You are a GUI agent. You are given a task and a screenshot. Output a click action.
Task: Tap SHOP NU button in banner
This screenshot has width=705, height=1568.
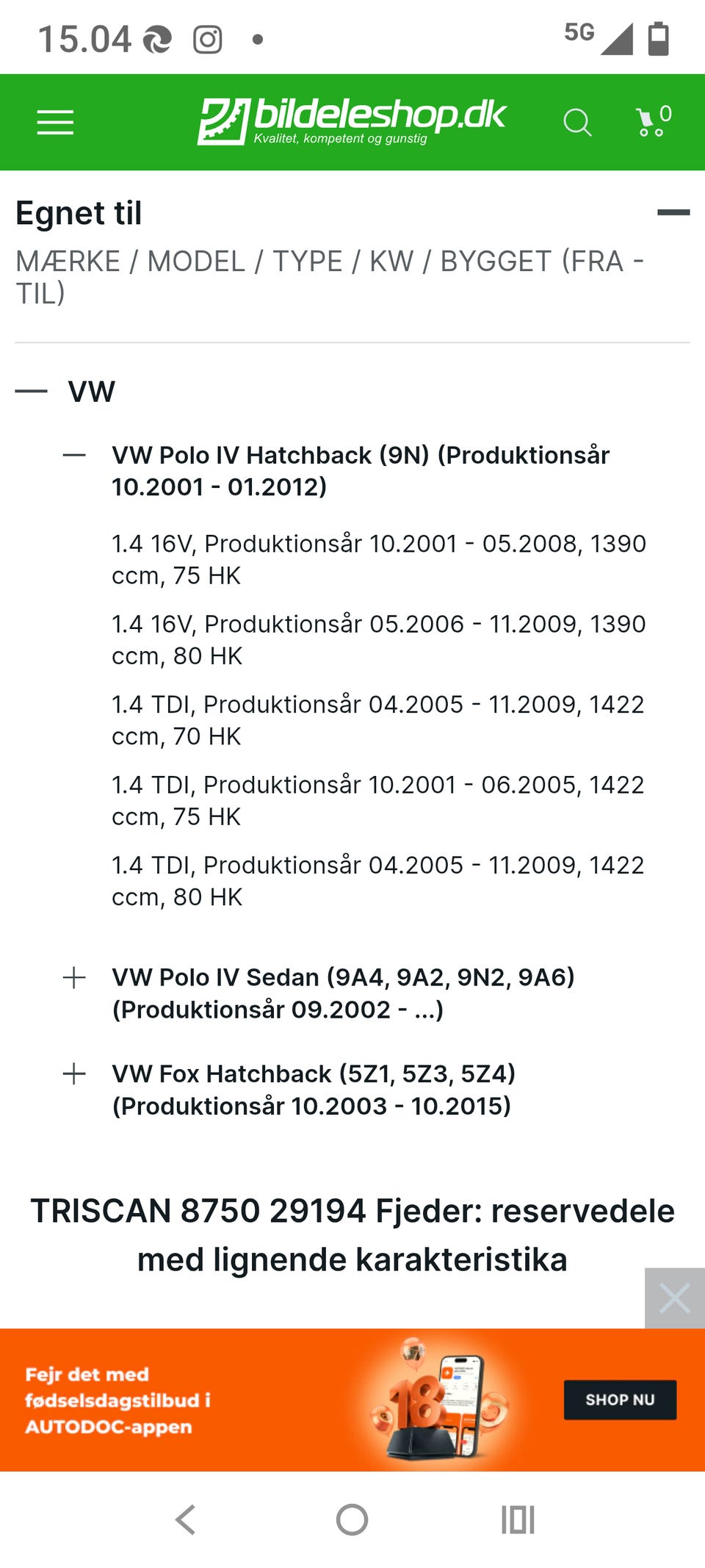(x=620, y=1400)
